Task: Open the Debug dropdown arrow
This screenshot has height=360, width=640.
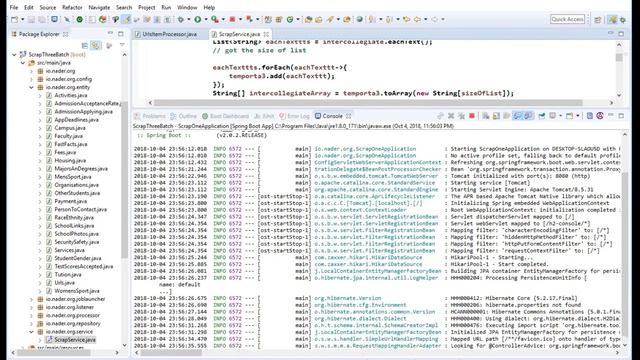Action: click(x=188, y=20)
